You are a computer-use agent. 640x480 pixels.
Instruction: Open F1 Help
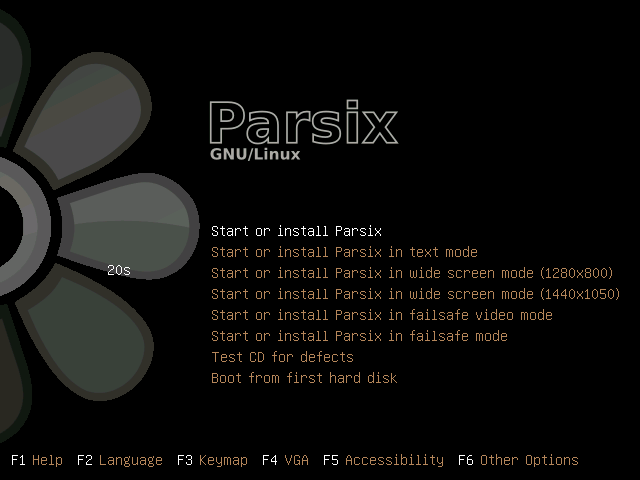pyautogui.click(x=37, y=460)
